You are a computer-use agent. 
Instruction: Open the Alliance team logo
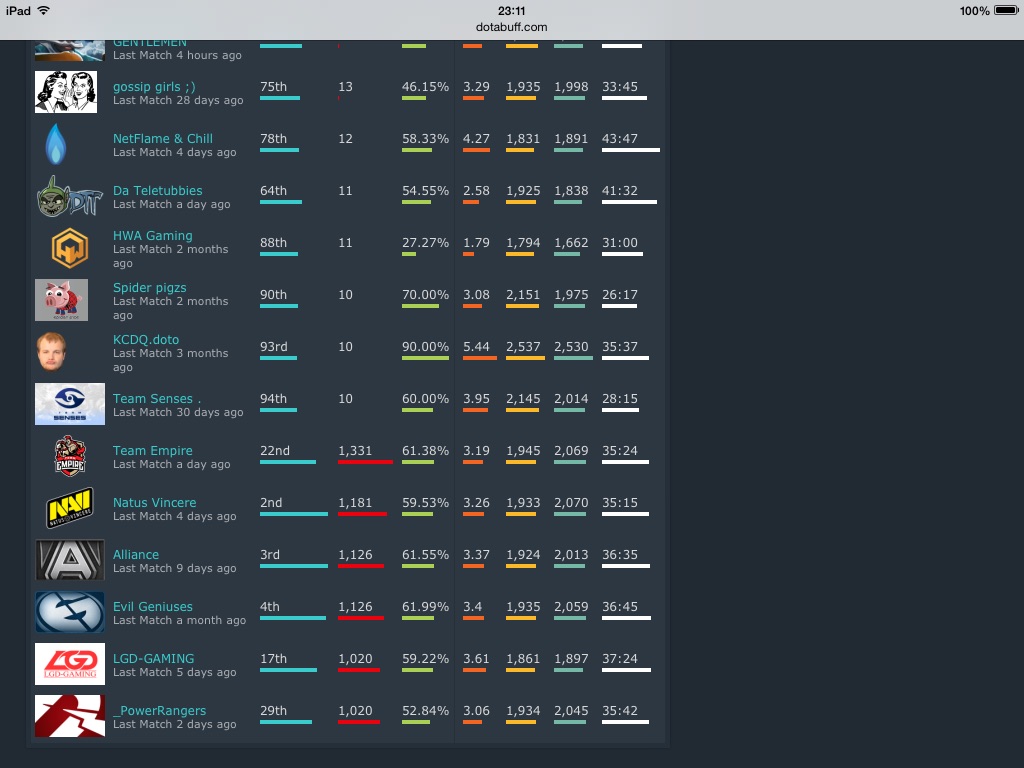pyautogui.click(x=70, y=560)
